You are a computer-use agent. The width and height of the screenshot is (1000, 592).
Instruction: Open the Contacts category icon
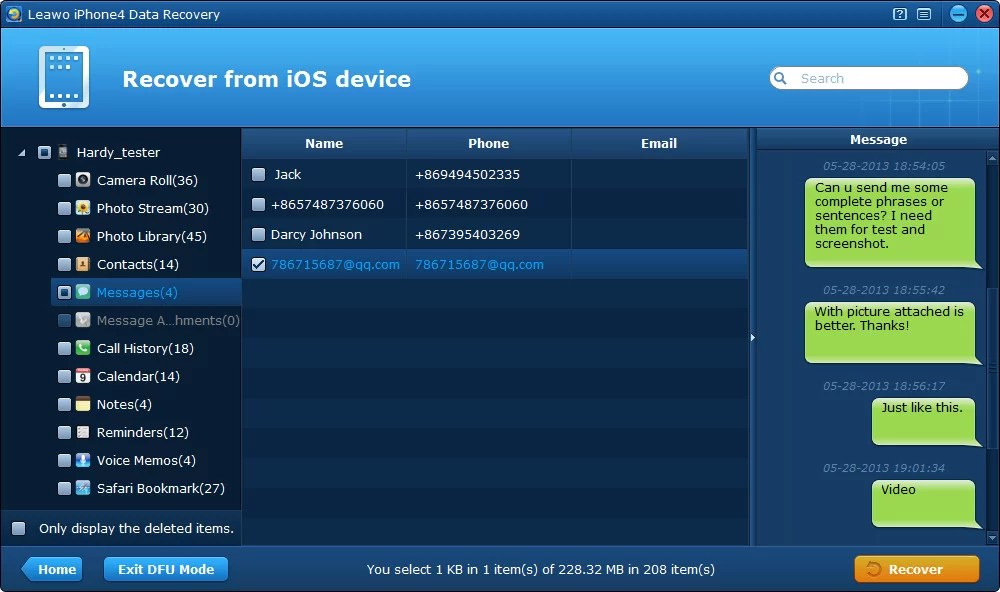[82, 264]
